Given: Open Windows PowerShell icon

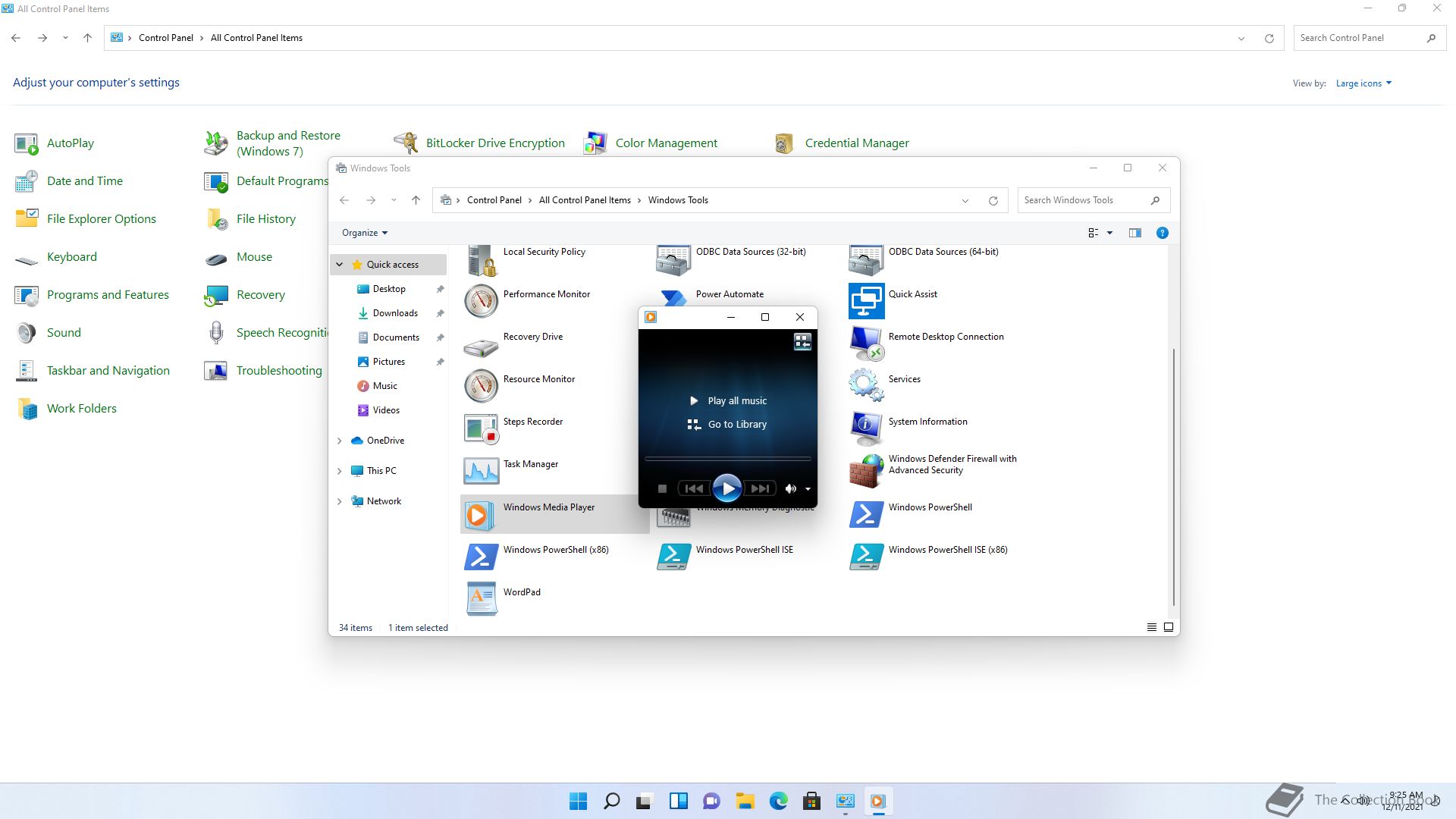Looking at the screenshot, I should 866,514.
